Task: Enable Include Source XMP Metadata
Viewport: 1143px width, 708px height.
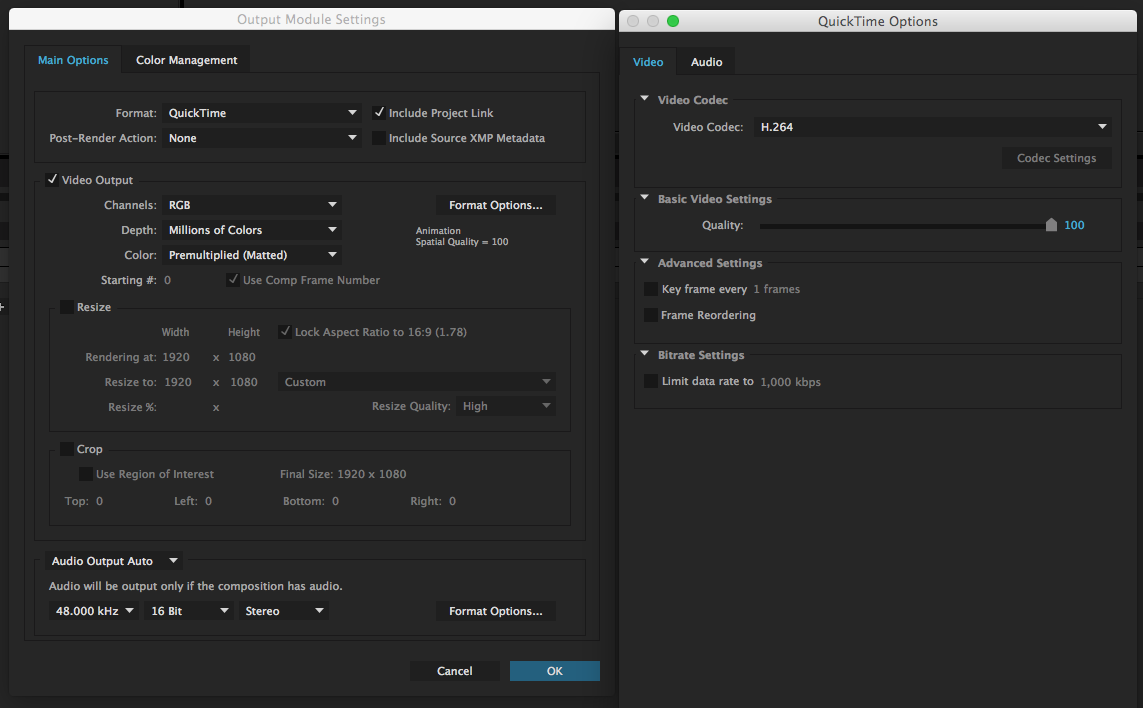Action: click(x=379, y=138)
